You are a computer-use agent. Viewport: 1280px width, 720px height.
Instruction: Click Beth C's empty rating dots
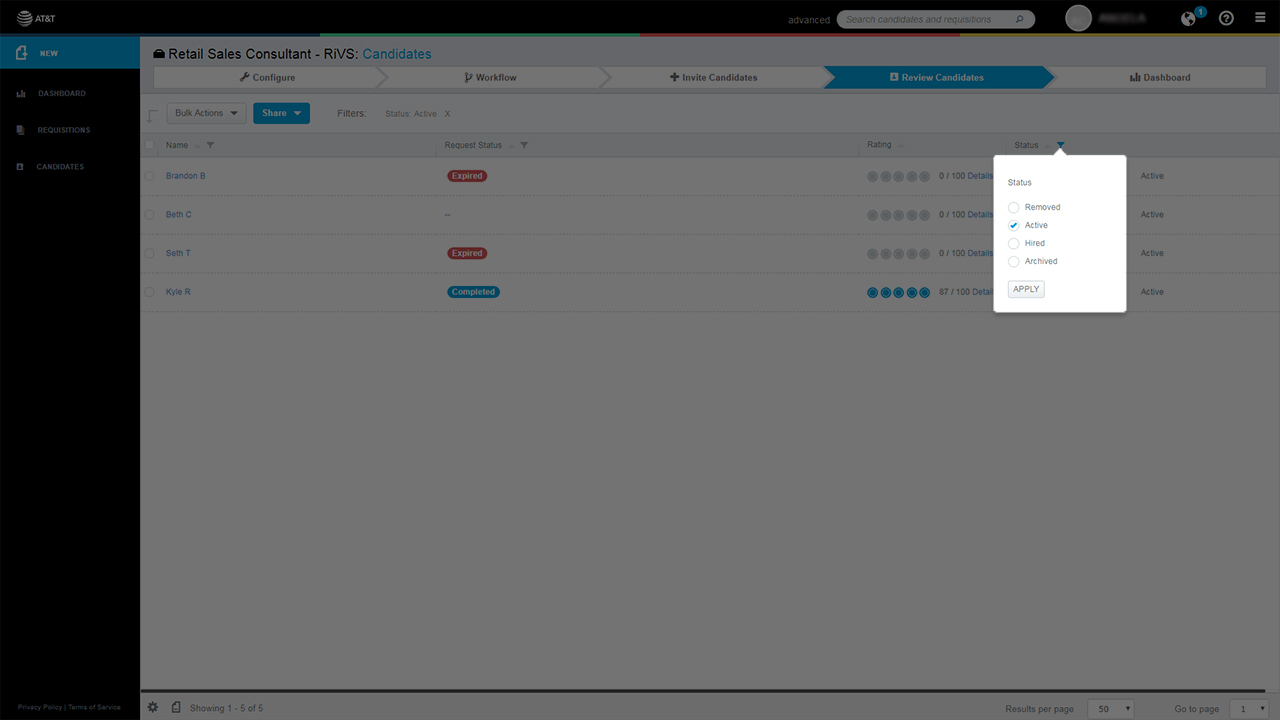click(x=899, y=214)
